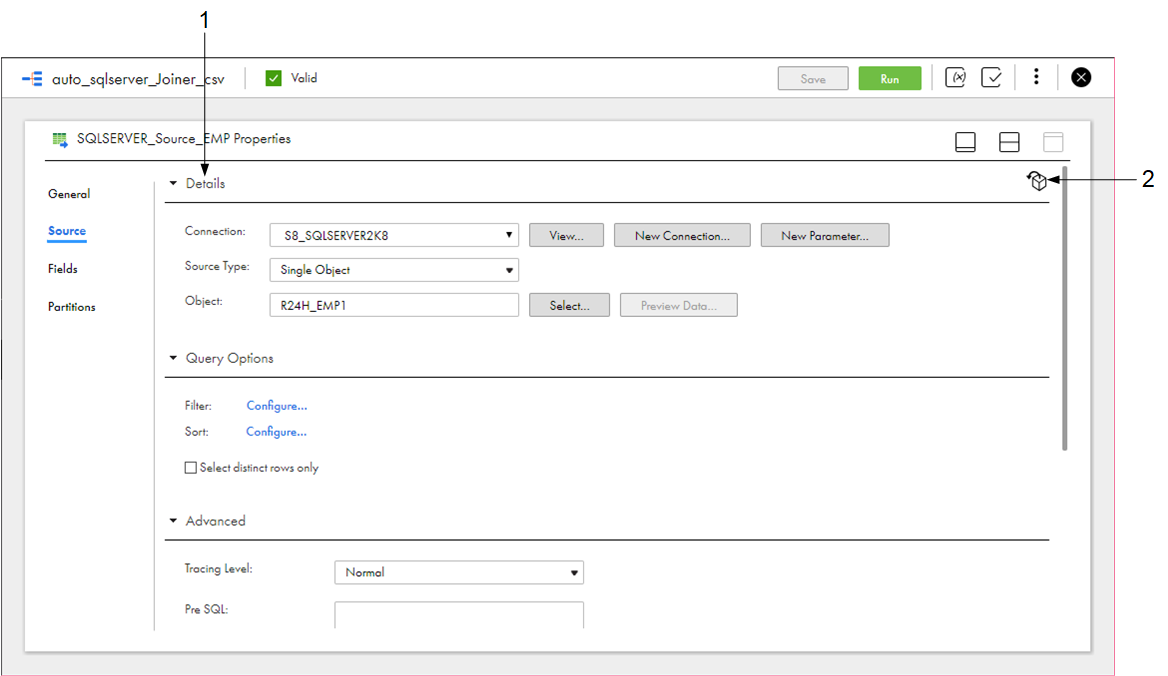Click the mapping name auto_sqlserver_Joiner_csv
Image resolution: width=1168 pixels, height=676 pixels.
[138, 79]
